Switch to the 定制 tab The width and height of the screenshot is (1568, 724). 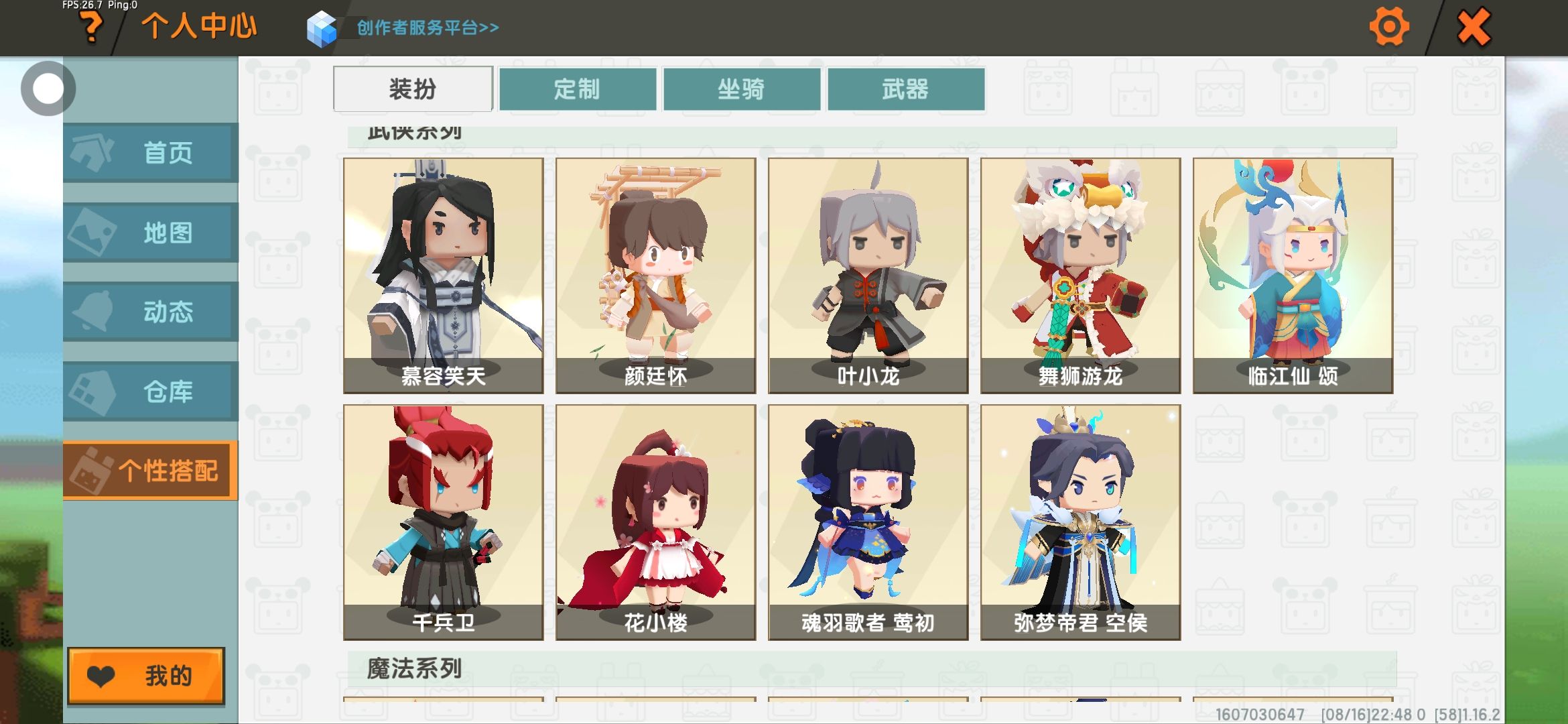[578, 89]
